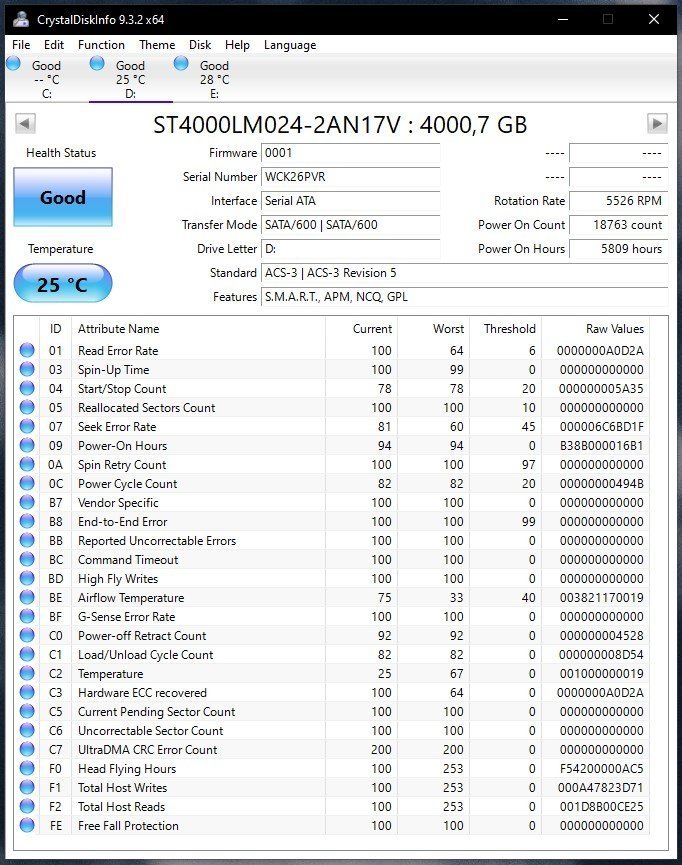Image resolution: width=682 pixels, height=865 pixels.
Task: Click the Current column header
Action: coord(372,329)
